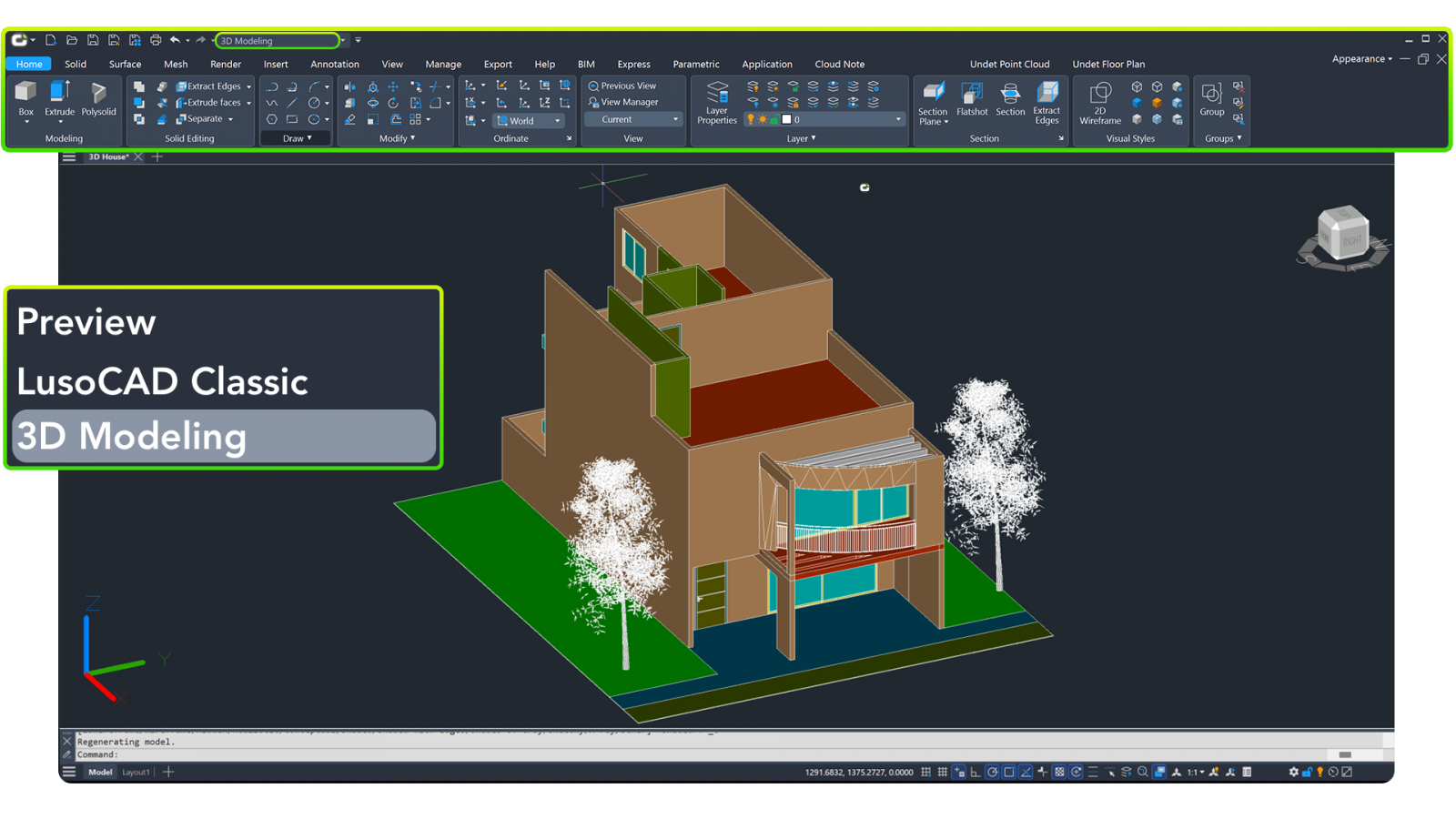Switch to 2D Wireframe visual style
The width and height of the screenshot is (1456, 819).
[x=1100, y=102]
